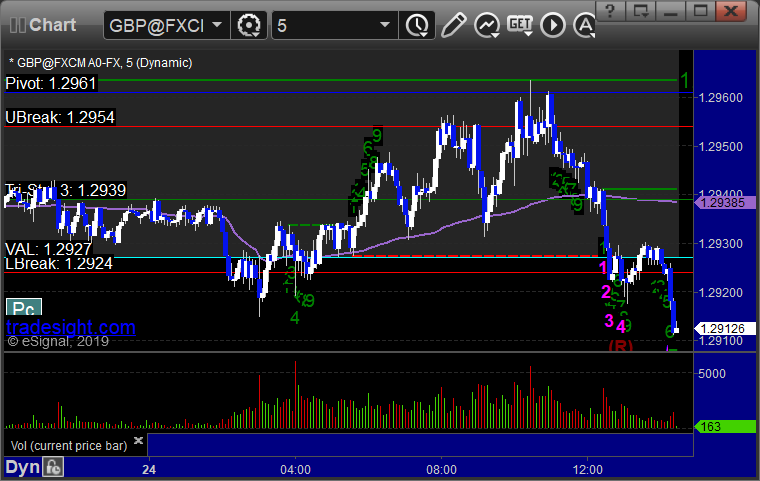The width and height of the screenshot is (760, 481).
Task: Click the 04:00 time axis label
Action: pyautogui.click(x=295, y=470)
